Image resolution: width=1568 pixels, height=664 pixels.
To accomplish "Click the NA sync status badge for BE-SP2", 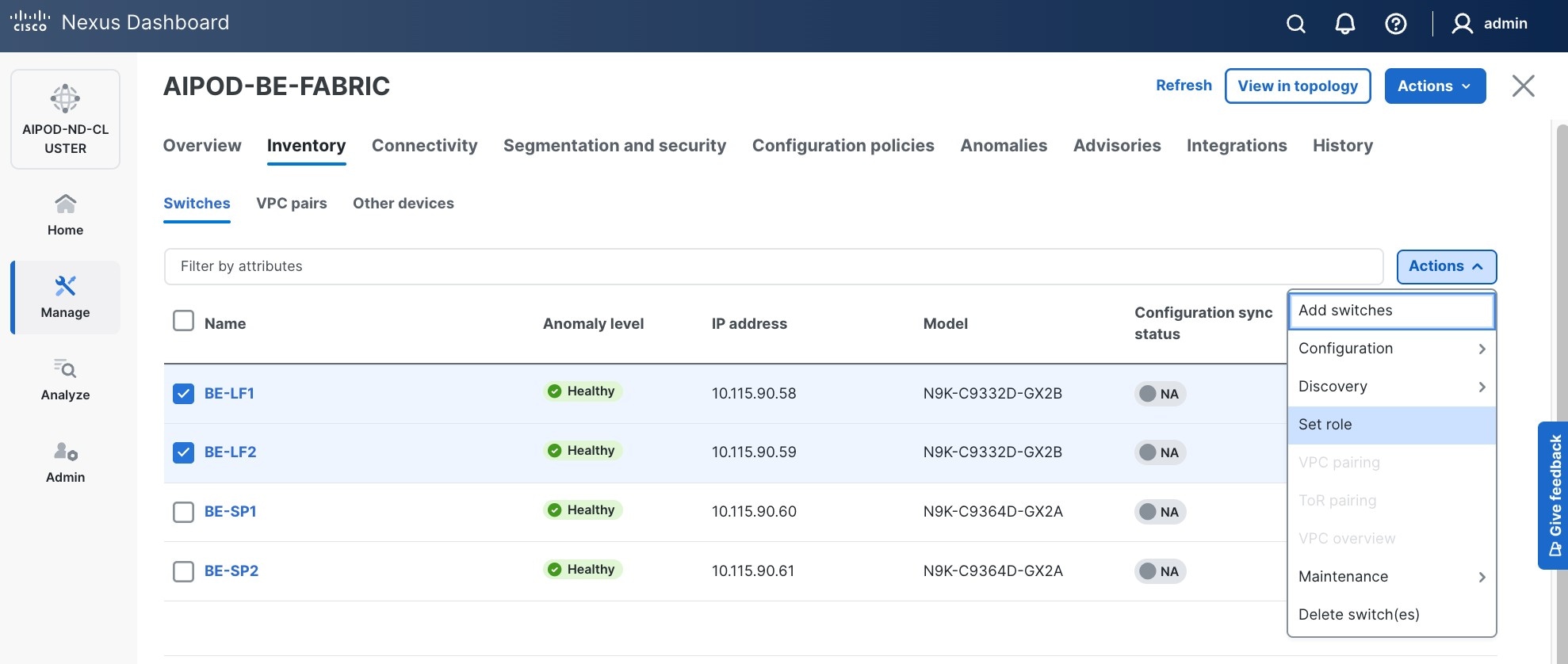I will click(x=1160, y=571).
